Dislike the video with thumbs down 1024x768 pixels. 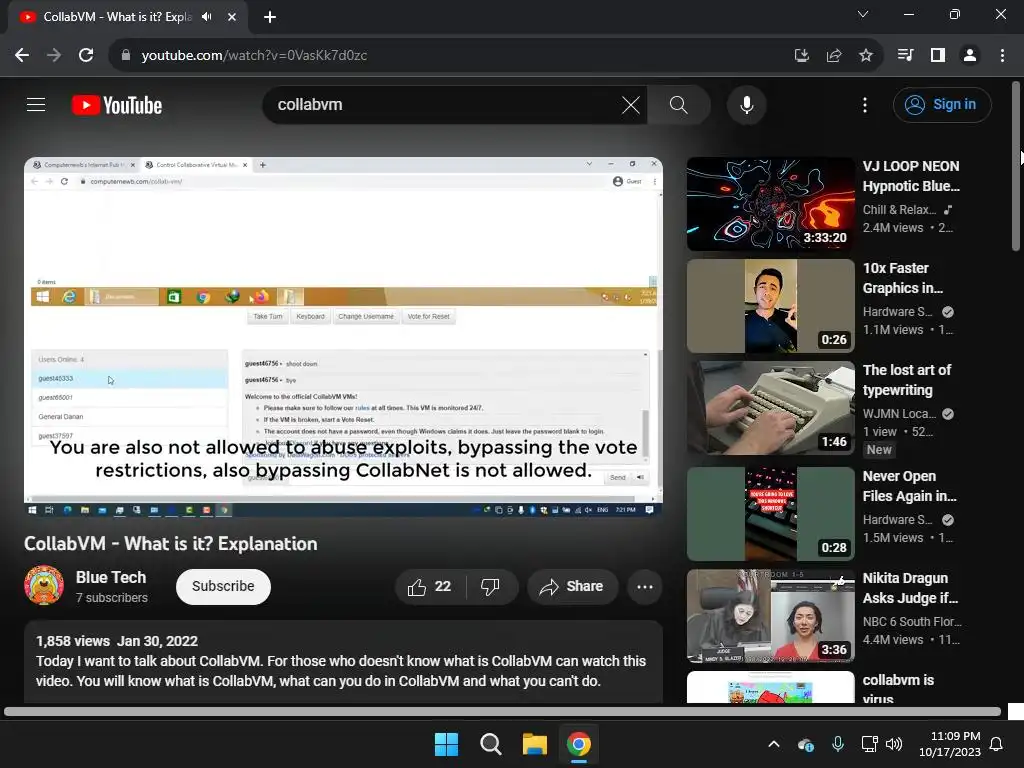pos(491,586)
